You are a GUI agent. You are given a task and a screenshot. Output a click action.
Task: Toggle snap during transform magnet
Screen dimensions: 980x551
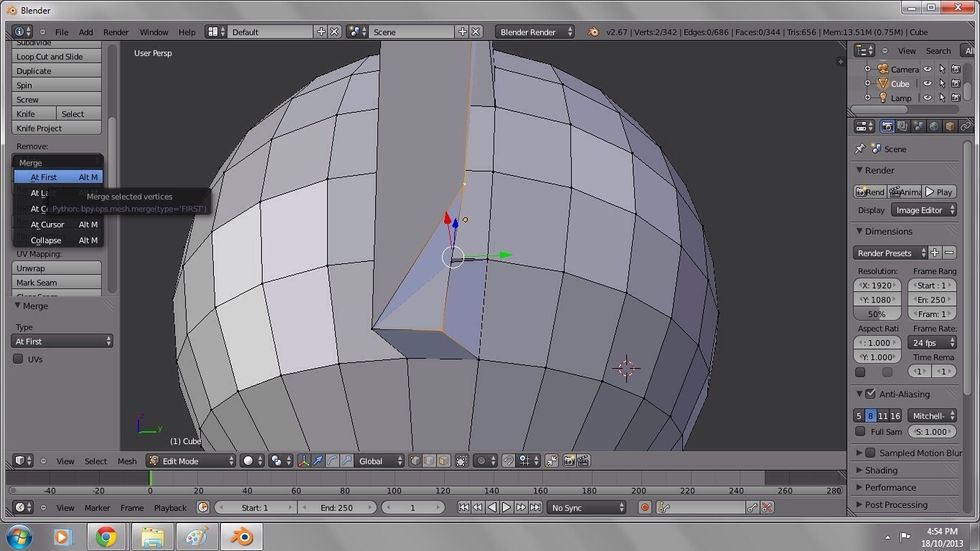(x=509, y=461)
